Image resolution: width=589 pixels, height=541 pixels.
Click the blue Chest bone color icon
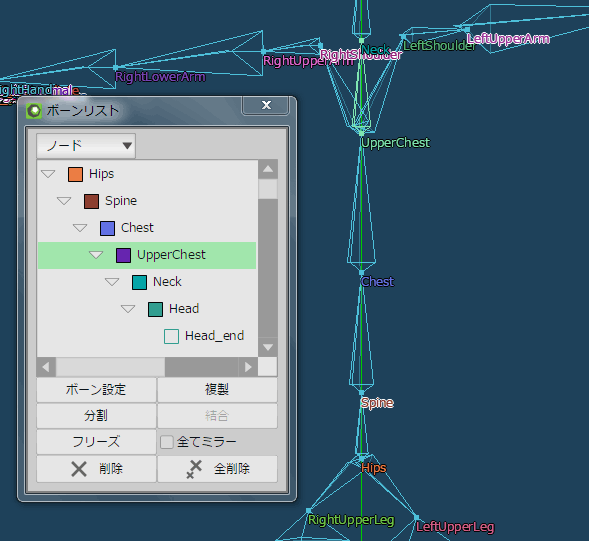(107, 228)
